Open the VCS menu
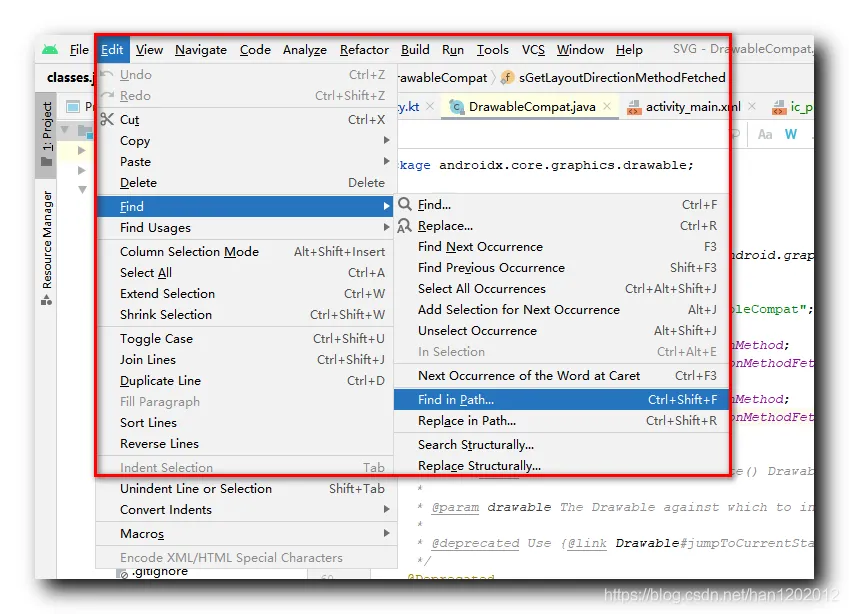Screen dimensions: 849x614 [x=533, y=50]
